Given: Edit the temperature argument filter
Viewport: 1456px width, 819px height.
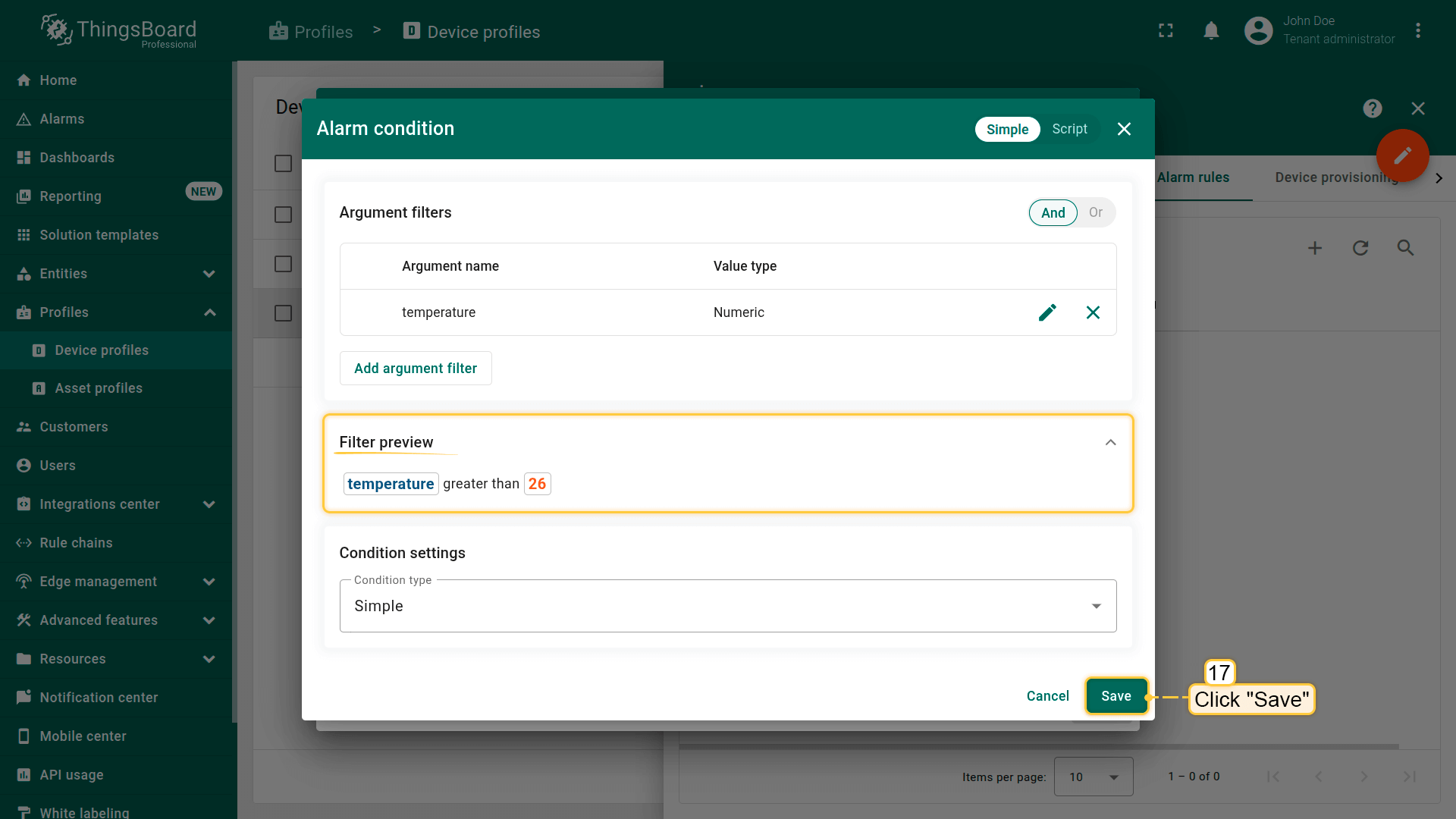Looking at the screenshot, I should pos(1047,312).
